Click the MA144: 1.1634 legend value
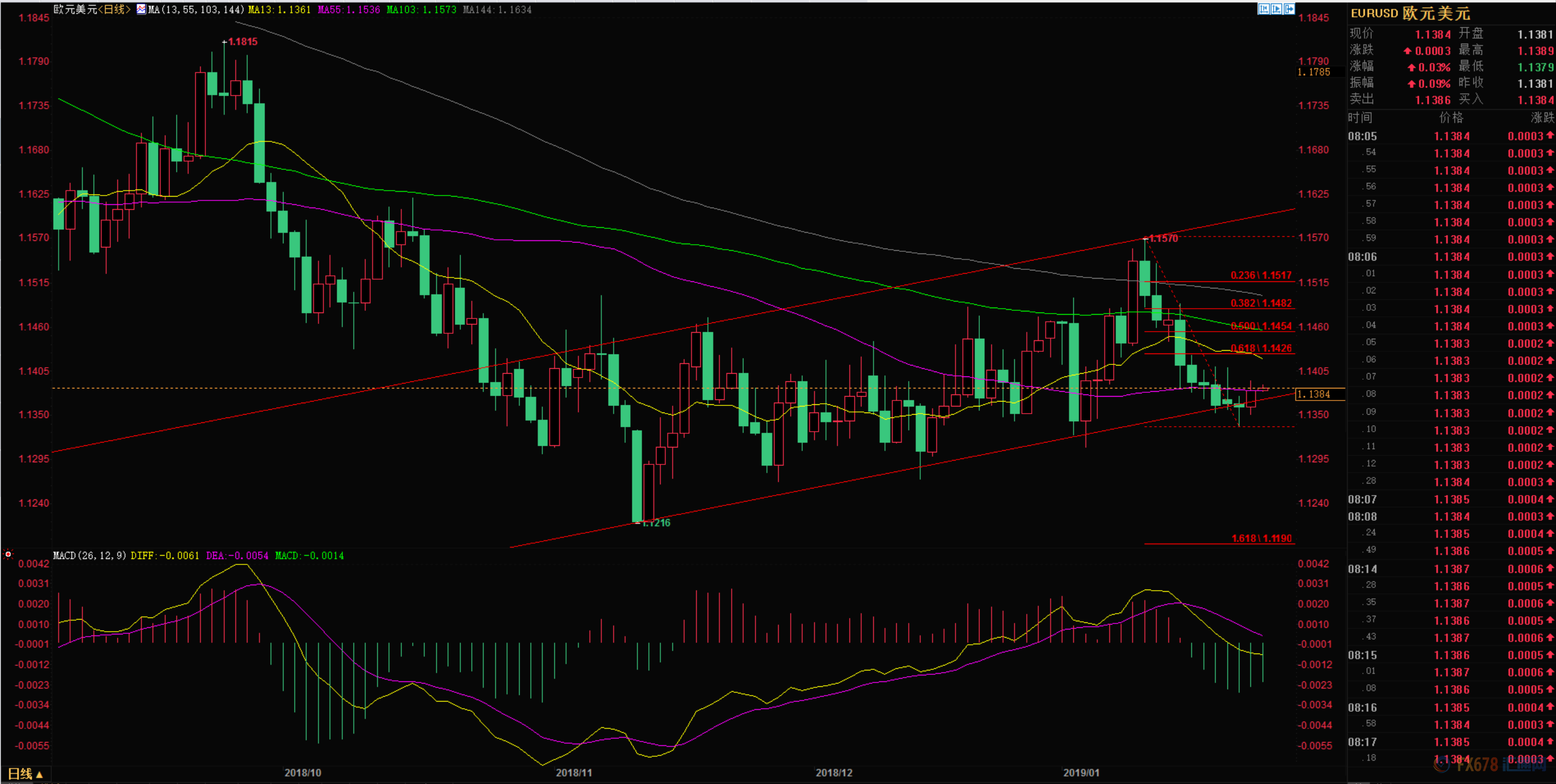 (x=497, y=10)
